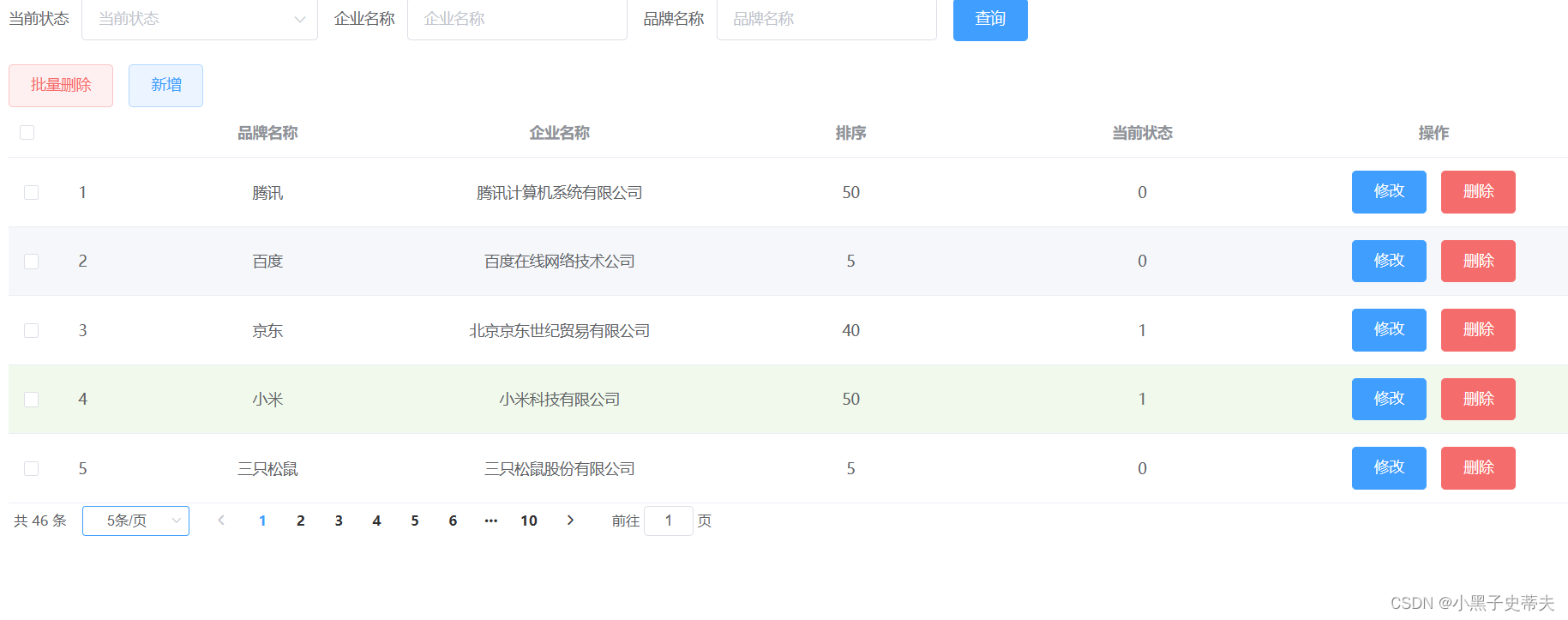
Task: Click the 企业名称 column header
Action: [559, 133]
